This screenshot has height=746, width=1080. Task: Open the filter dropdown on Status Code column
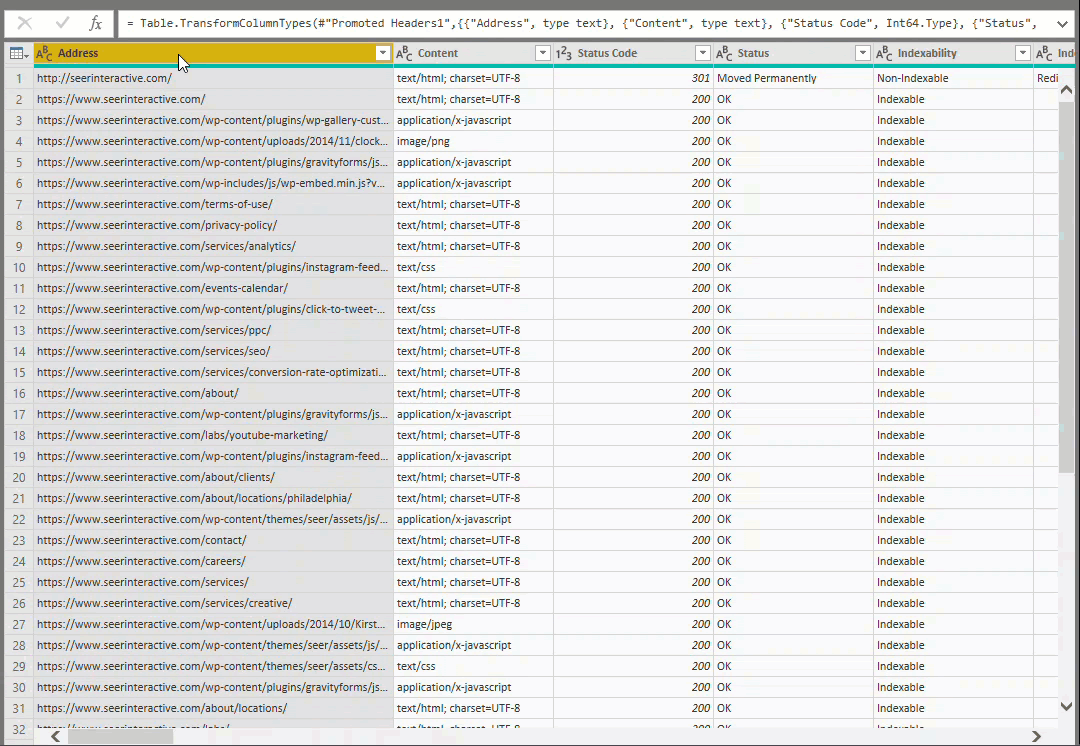702,52
